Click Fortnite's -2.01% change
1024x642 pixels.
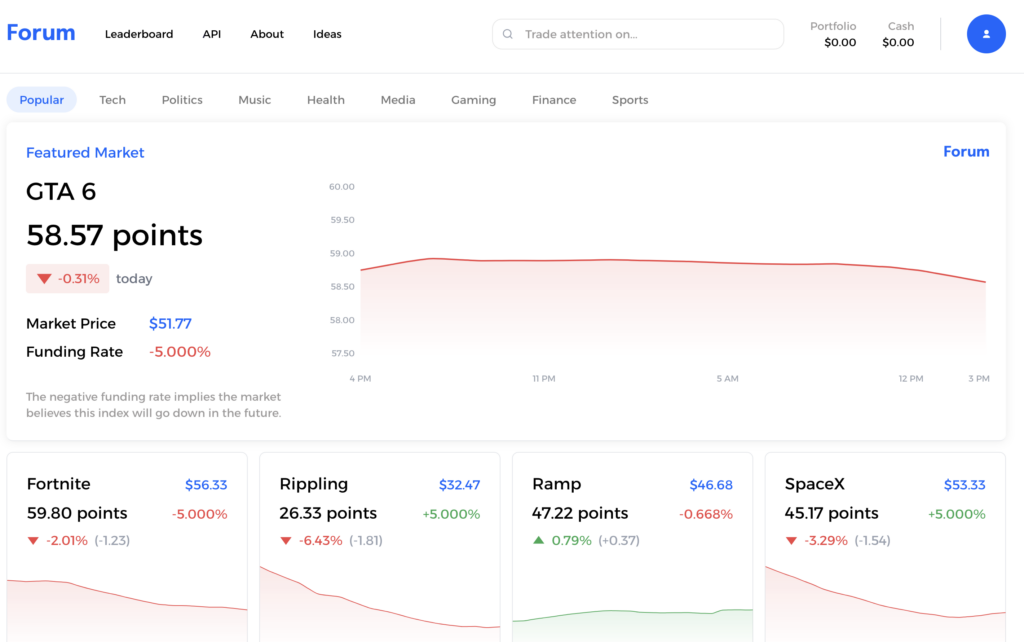[67, 541]
